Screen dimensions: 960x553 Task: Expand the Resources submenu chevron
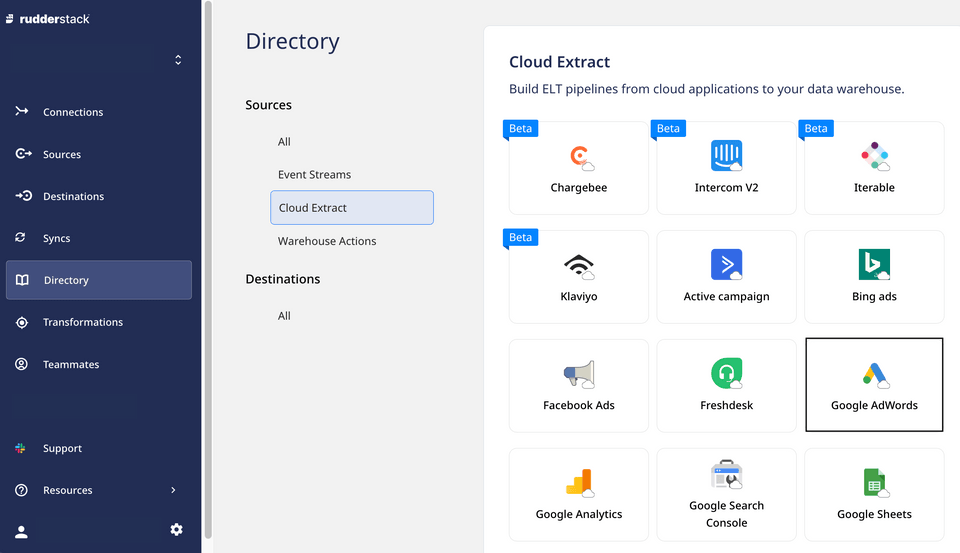pos(173,490)
